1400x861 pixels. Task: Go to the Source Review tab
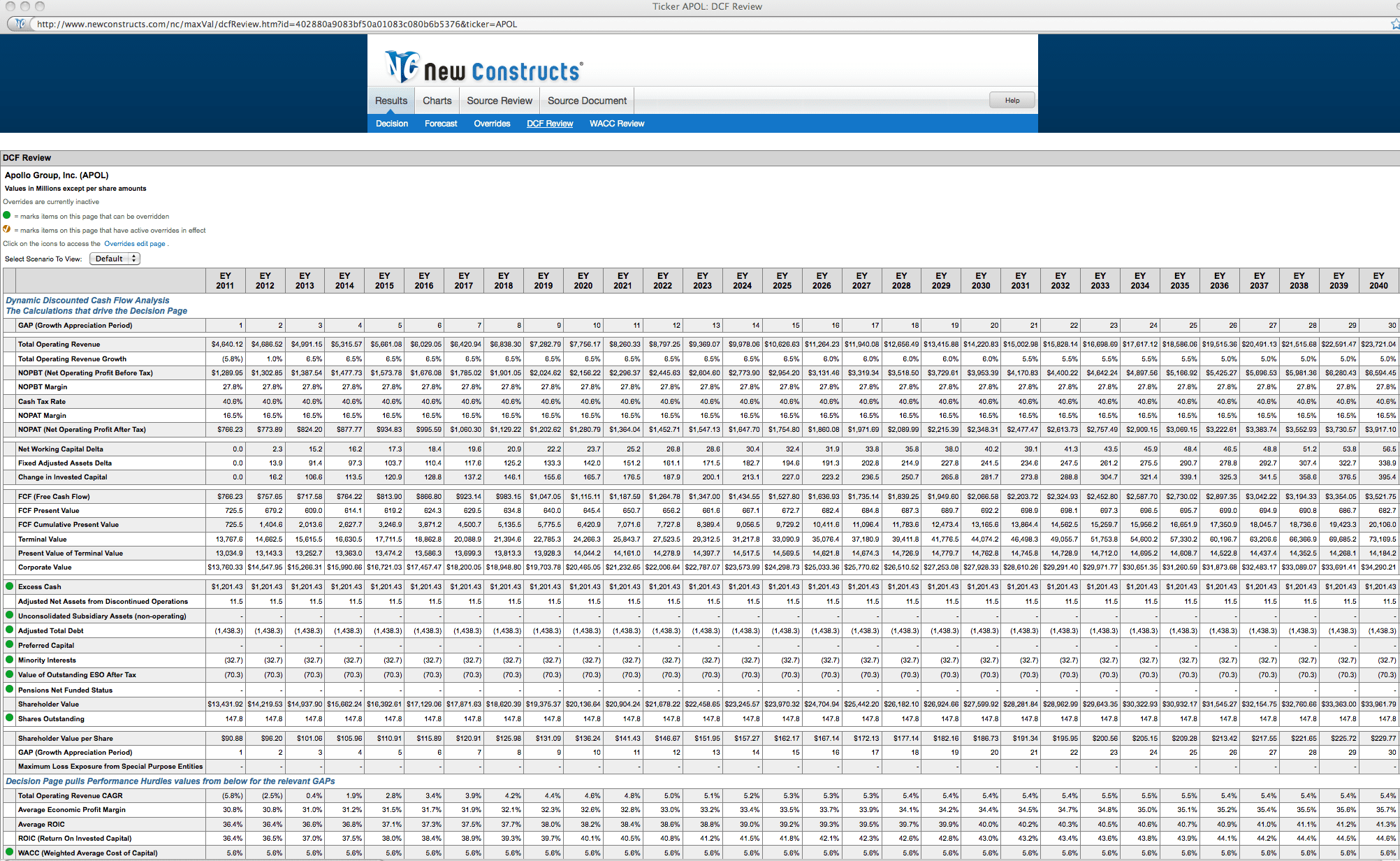pos(500,101)
